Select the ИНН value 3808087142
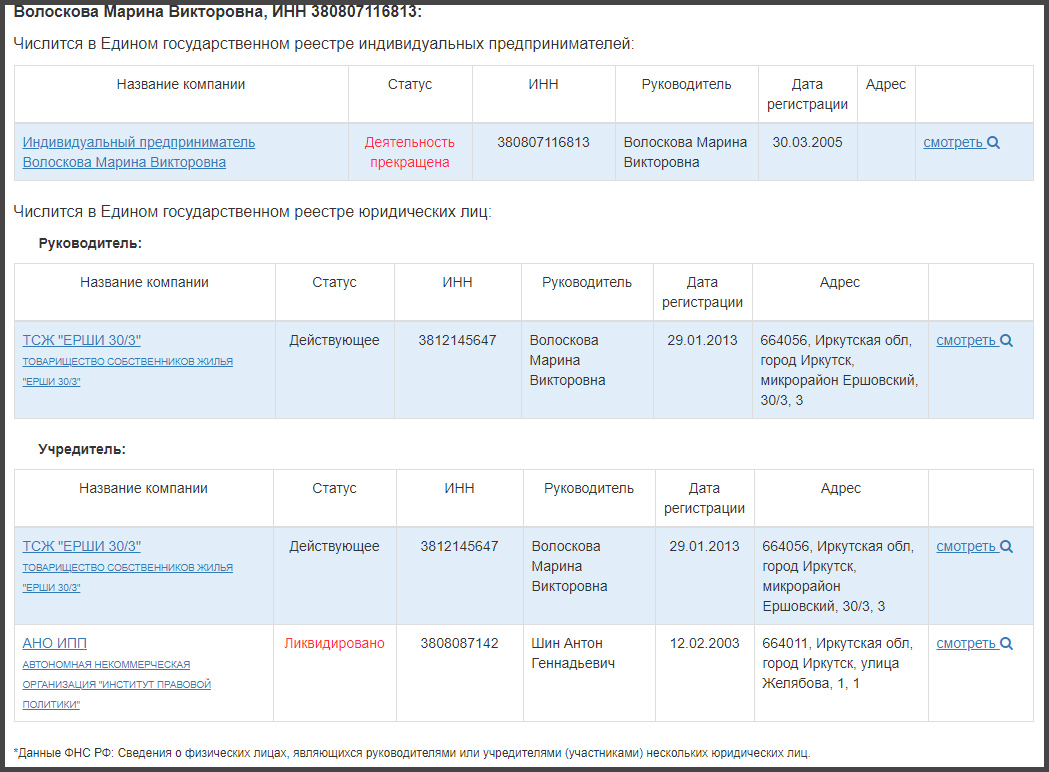1049x772 pixels. (460, 644)
